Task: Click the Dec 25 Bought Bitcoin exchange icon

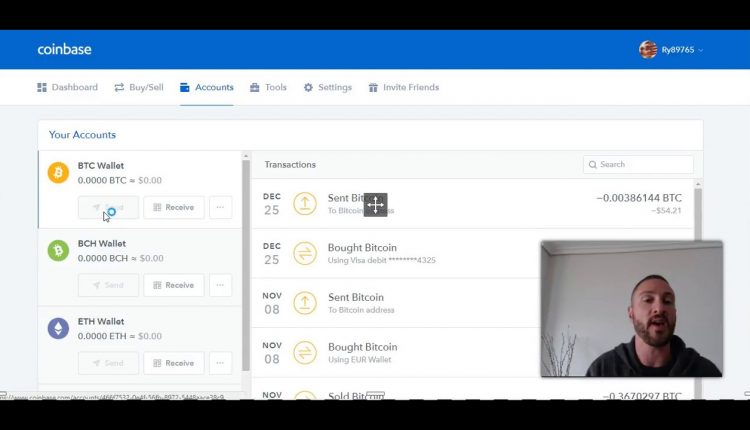Action: coord(305,254)
